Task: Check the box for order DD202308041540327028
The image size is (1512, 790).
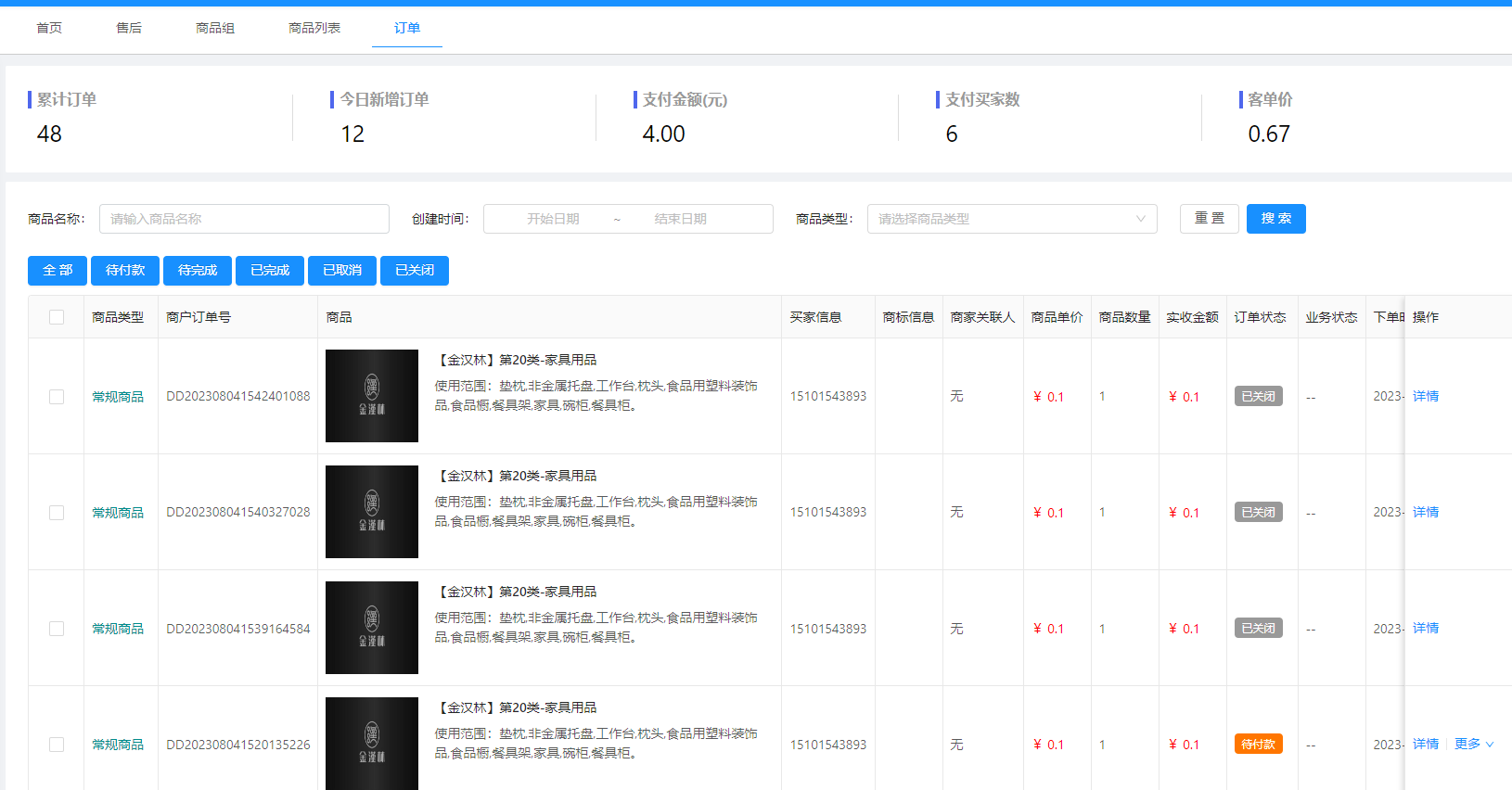Action: coord(57,513)
